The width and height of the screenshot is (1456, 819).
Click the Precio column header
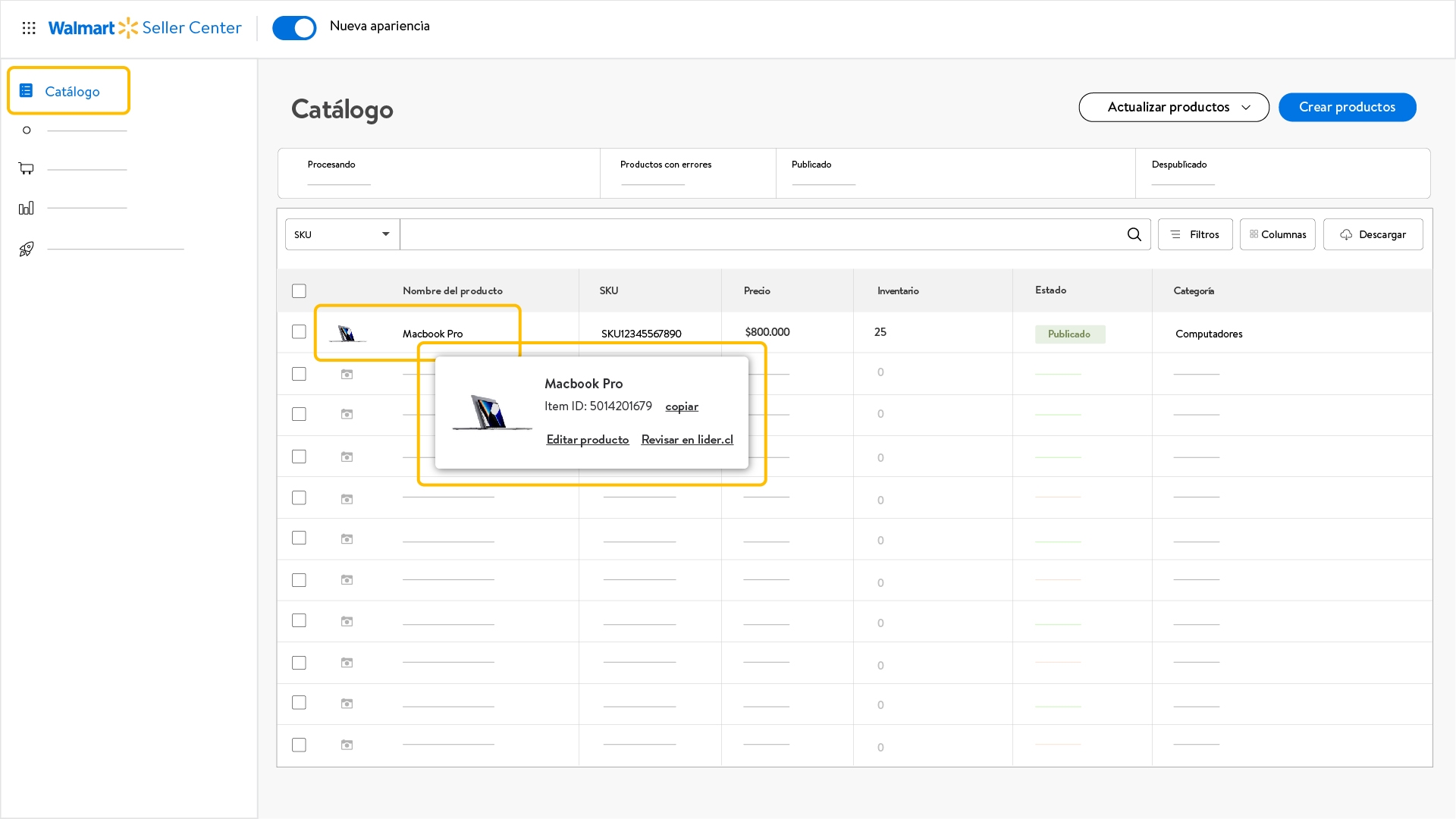pyautogui.click(x=757, y=290)
